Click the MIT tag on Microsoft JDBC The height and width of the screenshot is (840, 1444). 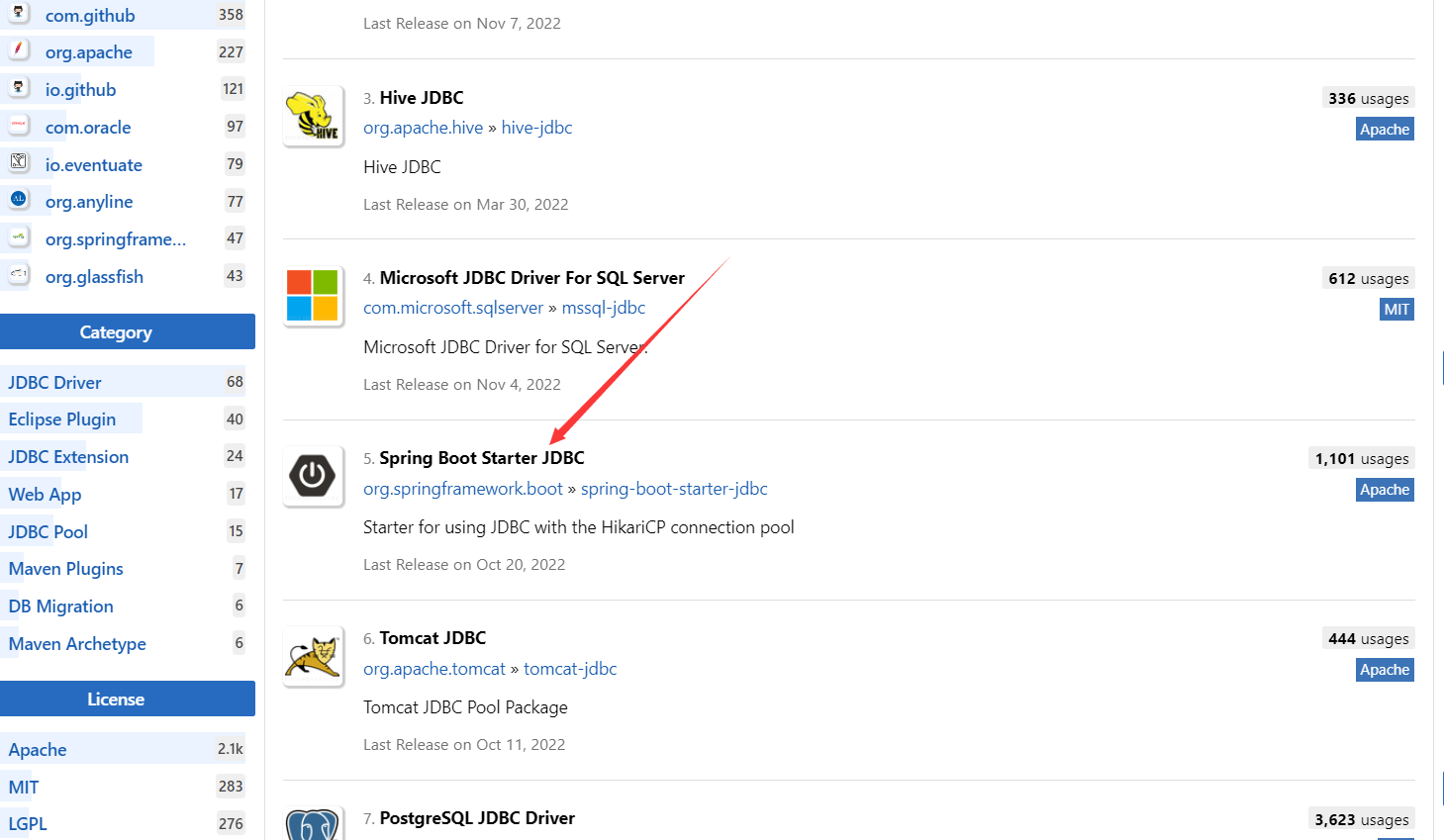point(1396,309)
